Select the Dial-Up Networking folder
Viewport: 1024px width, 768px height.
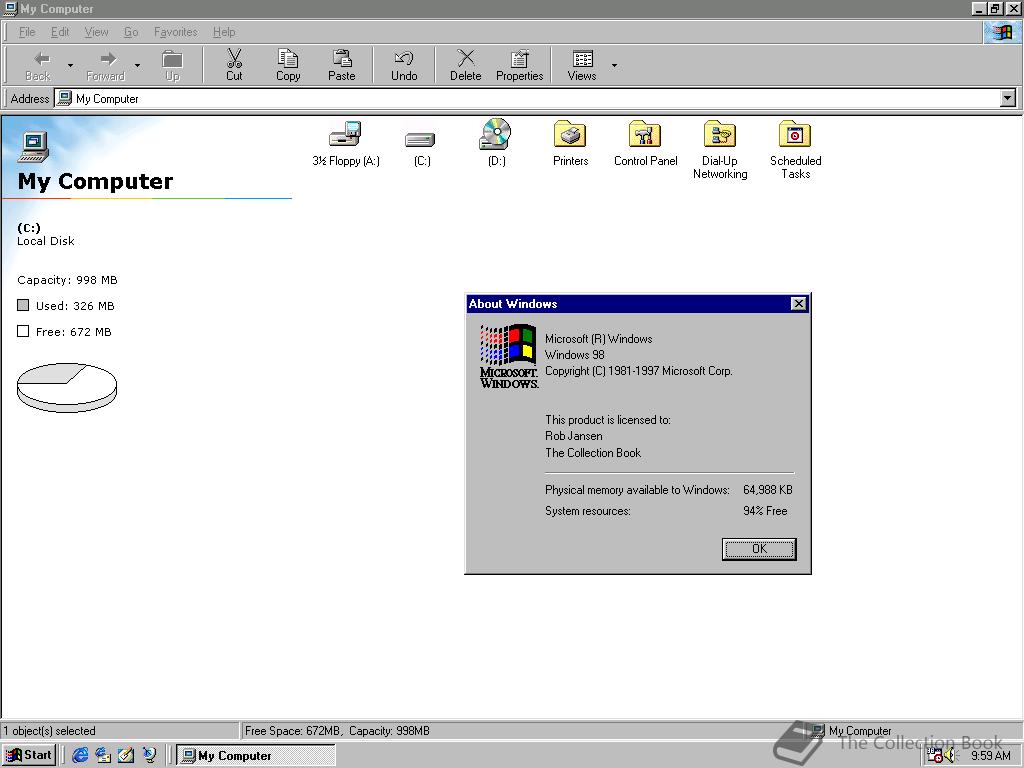[x=720, y=150]
